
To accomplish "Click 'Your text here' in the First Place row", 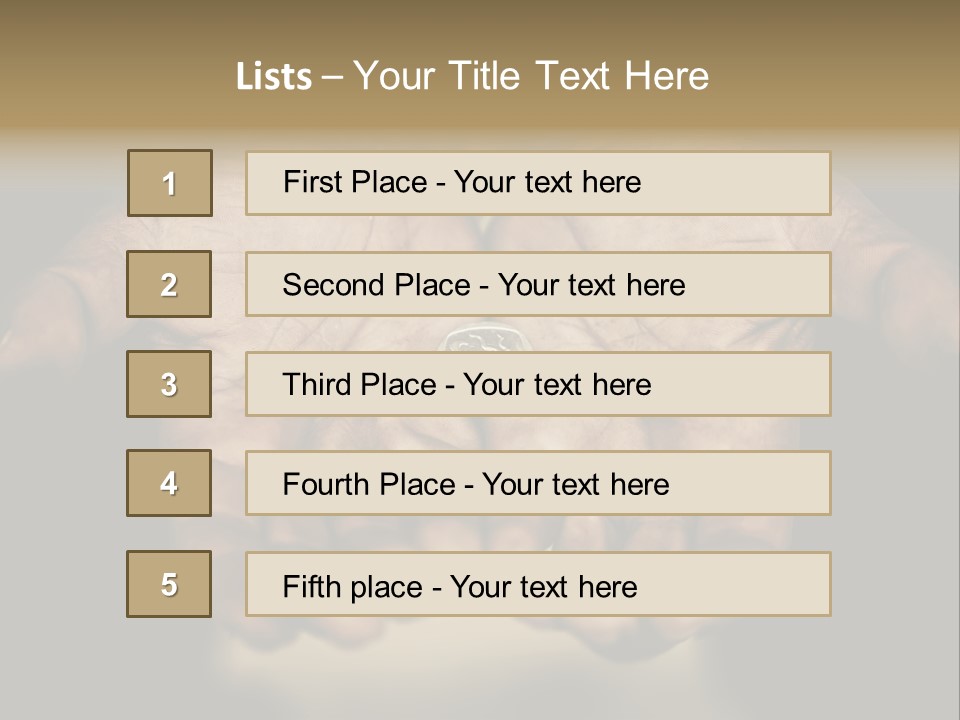I will click(547, 182).
